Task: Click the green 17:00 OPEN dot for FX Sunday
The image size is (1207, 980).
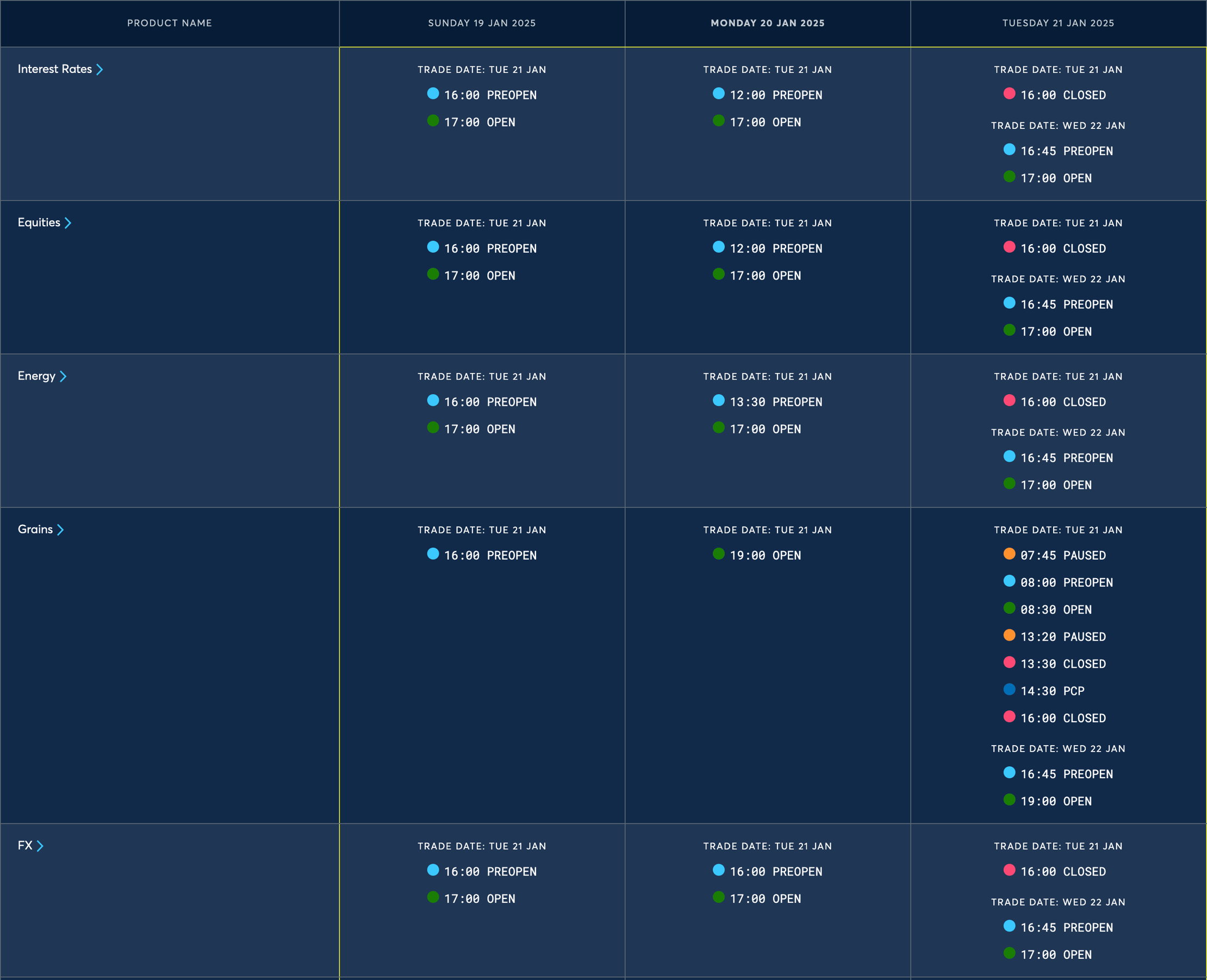Action: tap(434, 897)
